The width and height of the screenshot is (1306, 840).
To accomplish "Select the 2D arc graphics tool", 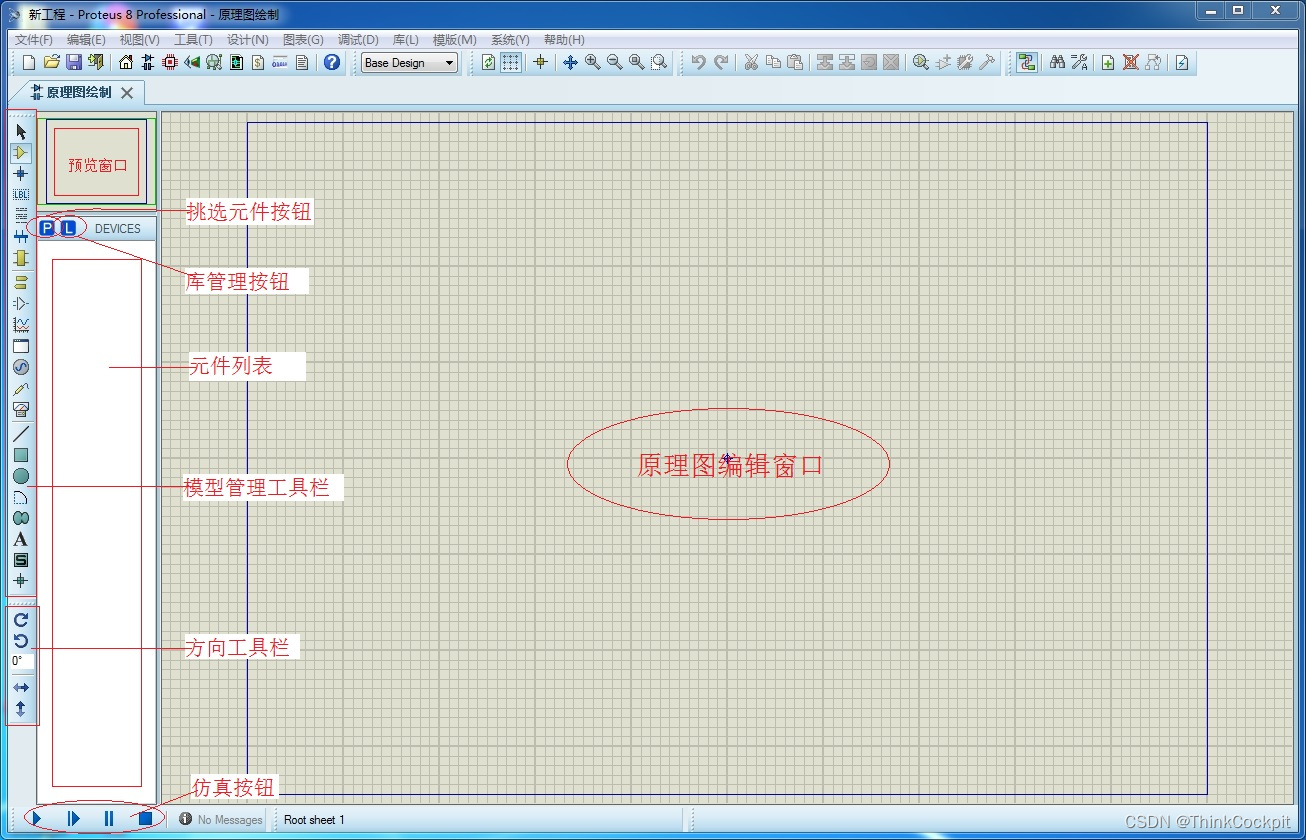I will [x=21, y=497].
